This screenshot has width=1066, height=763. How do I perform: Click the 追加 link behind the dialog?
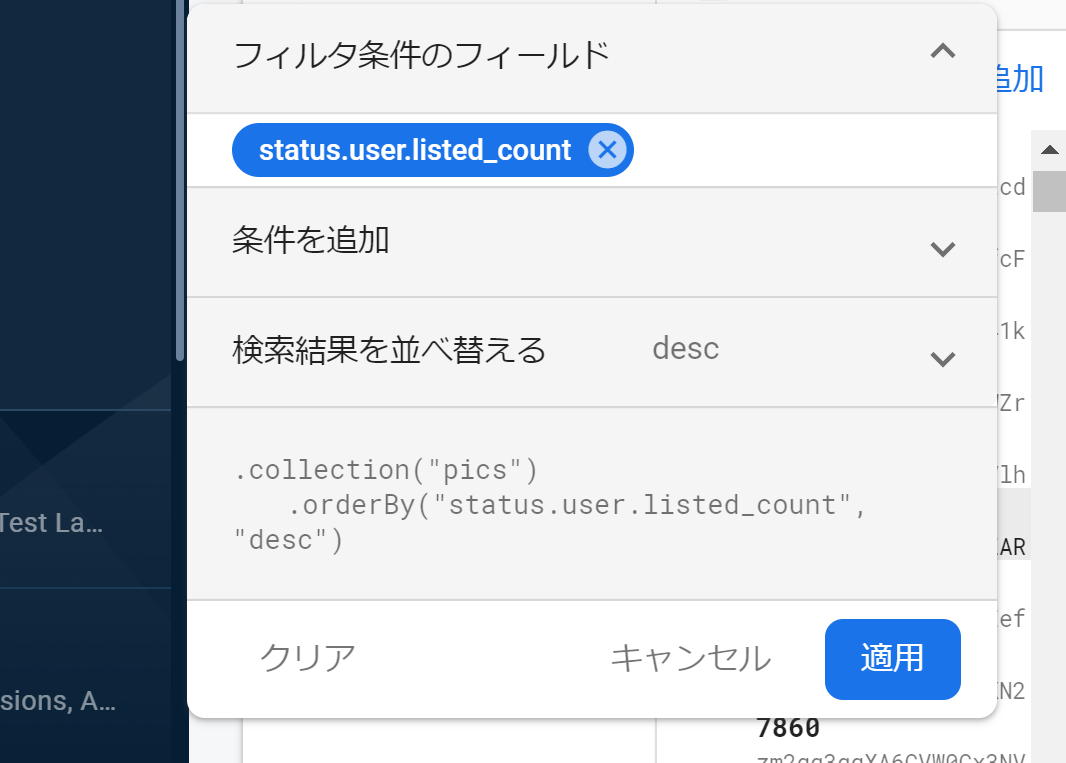point(1019,79)
